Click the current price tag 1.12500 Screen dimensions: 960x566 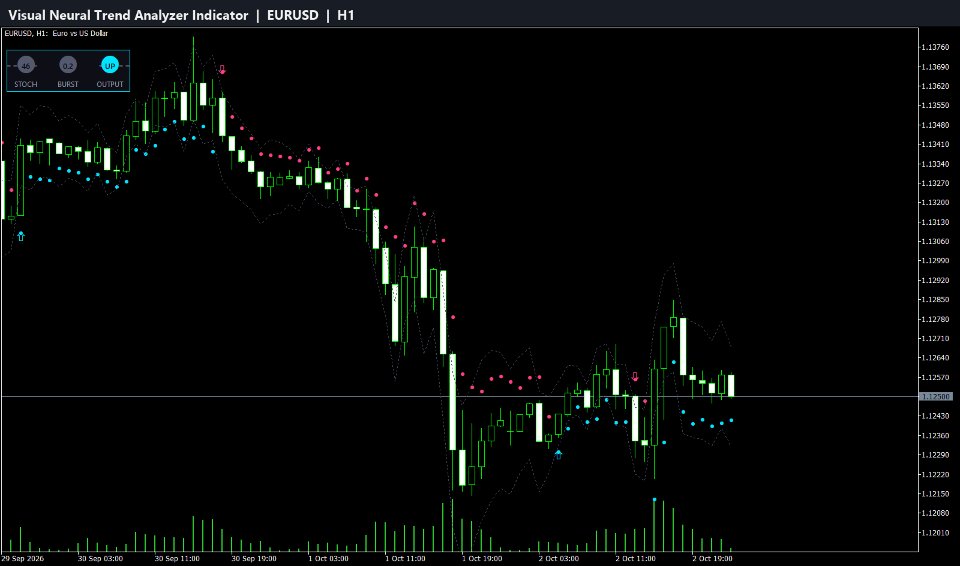tap(936, 397)
